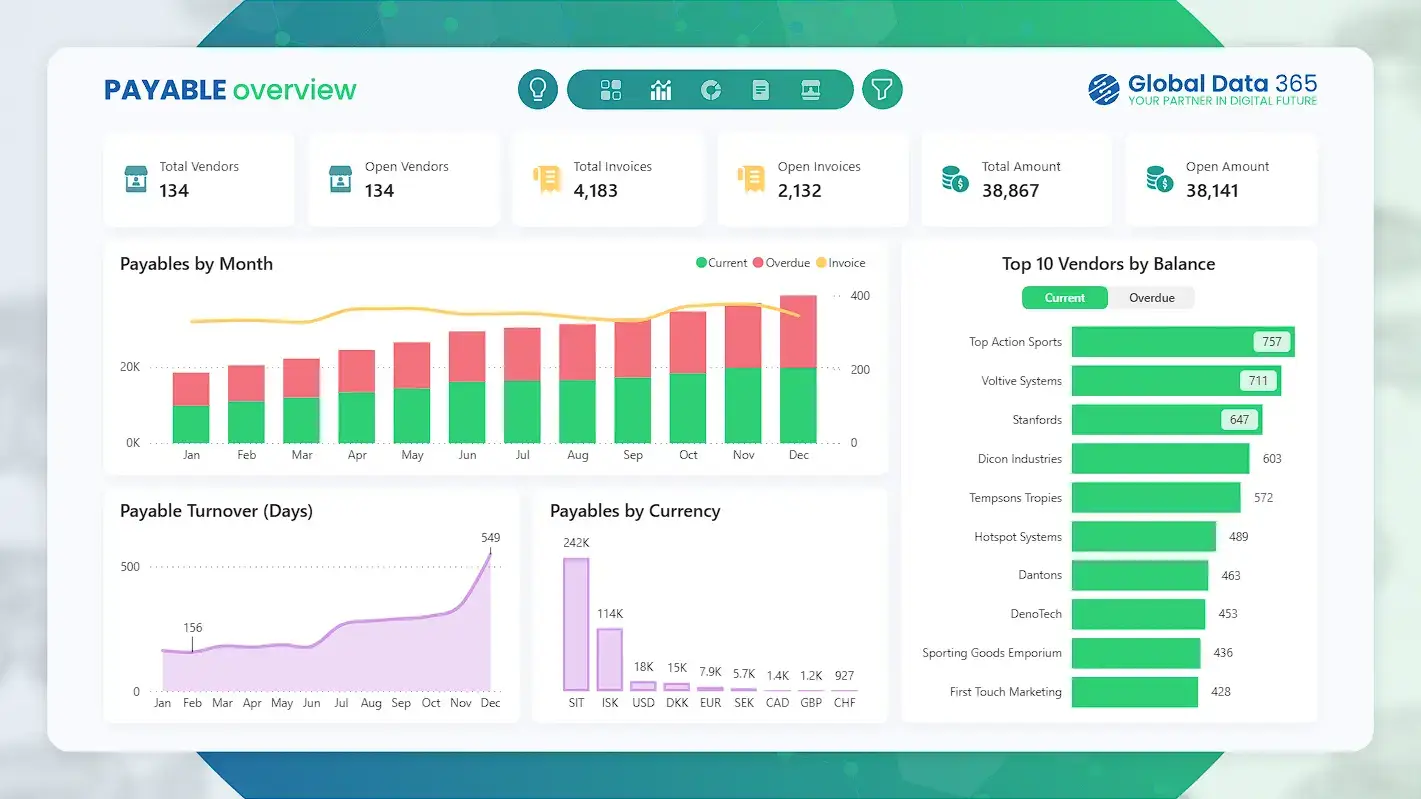1421x799 pixels.
Task: Select the Open Invoices card
Action: coord(812,178)
